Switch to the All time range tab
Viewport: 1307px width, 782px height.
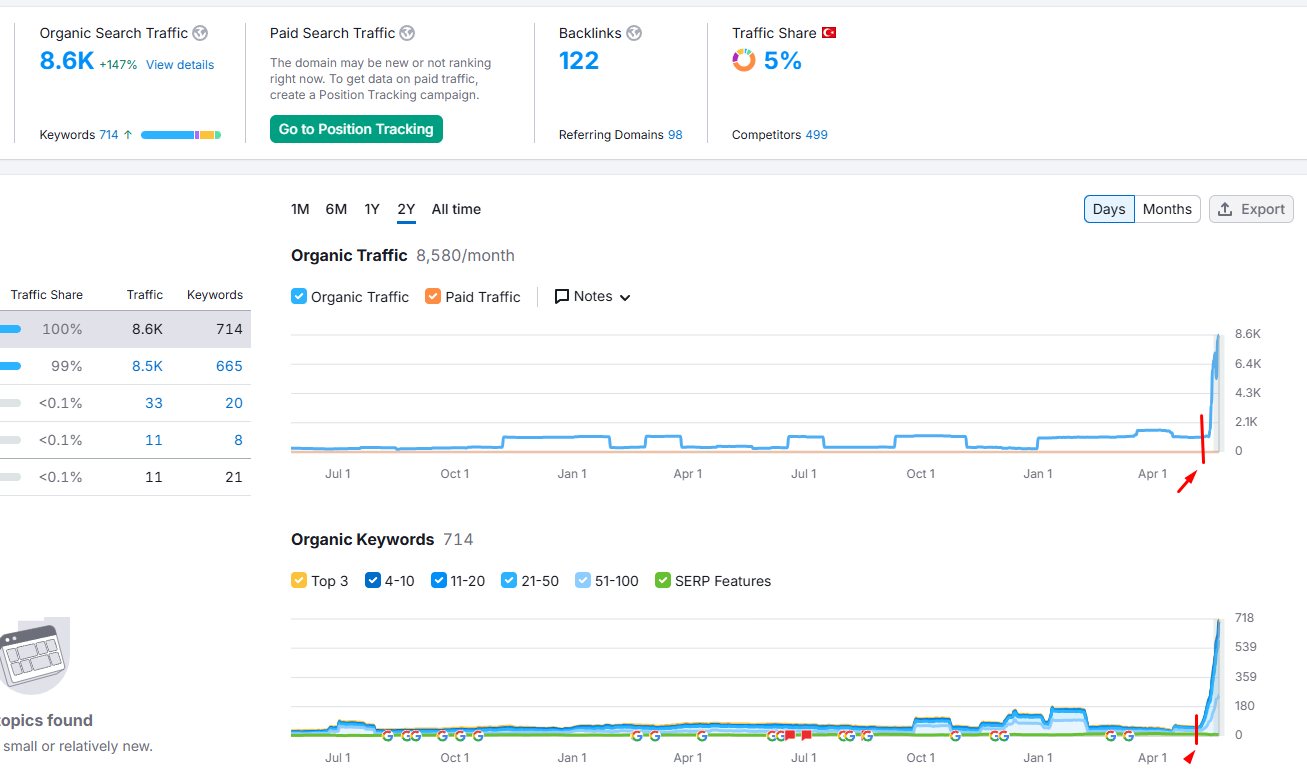pyautogui.click(x=456, y=209)
